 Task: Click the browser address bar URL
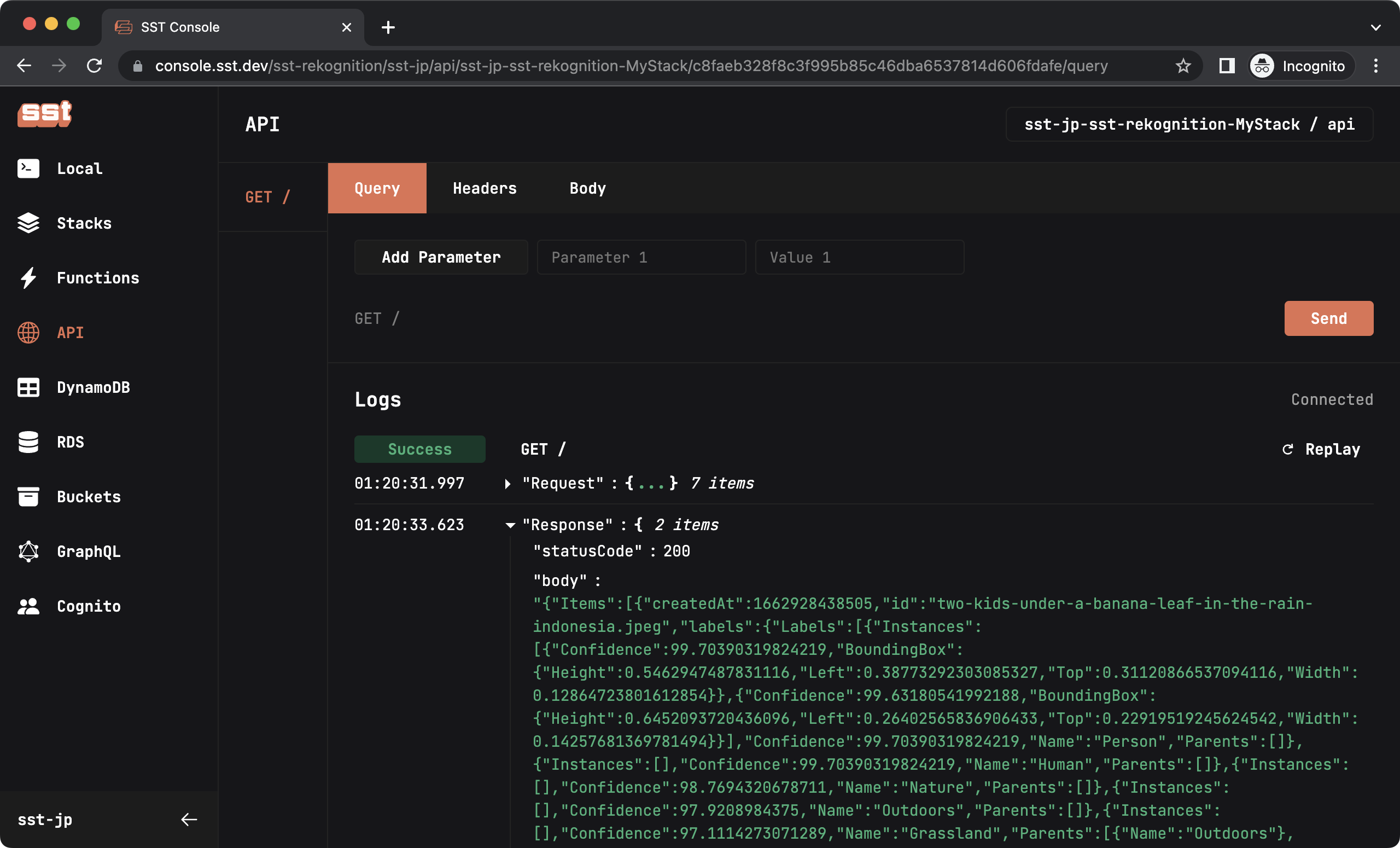pos(631,66)
